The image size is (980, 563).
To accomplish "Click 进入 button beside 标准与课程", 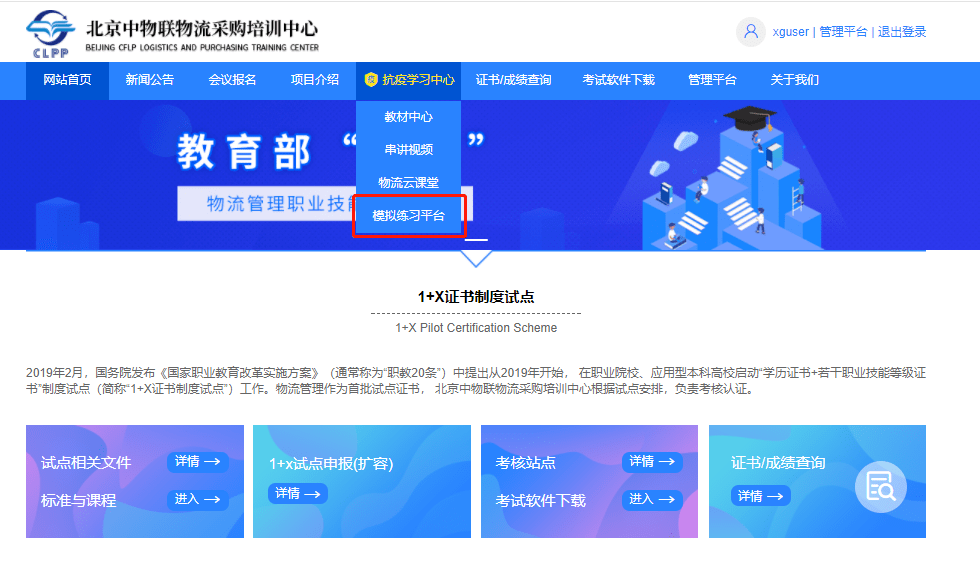I will pyautogui.click(x=197, y=499).
